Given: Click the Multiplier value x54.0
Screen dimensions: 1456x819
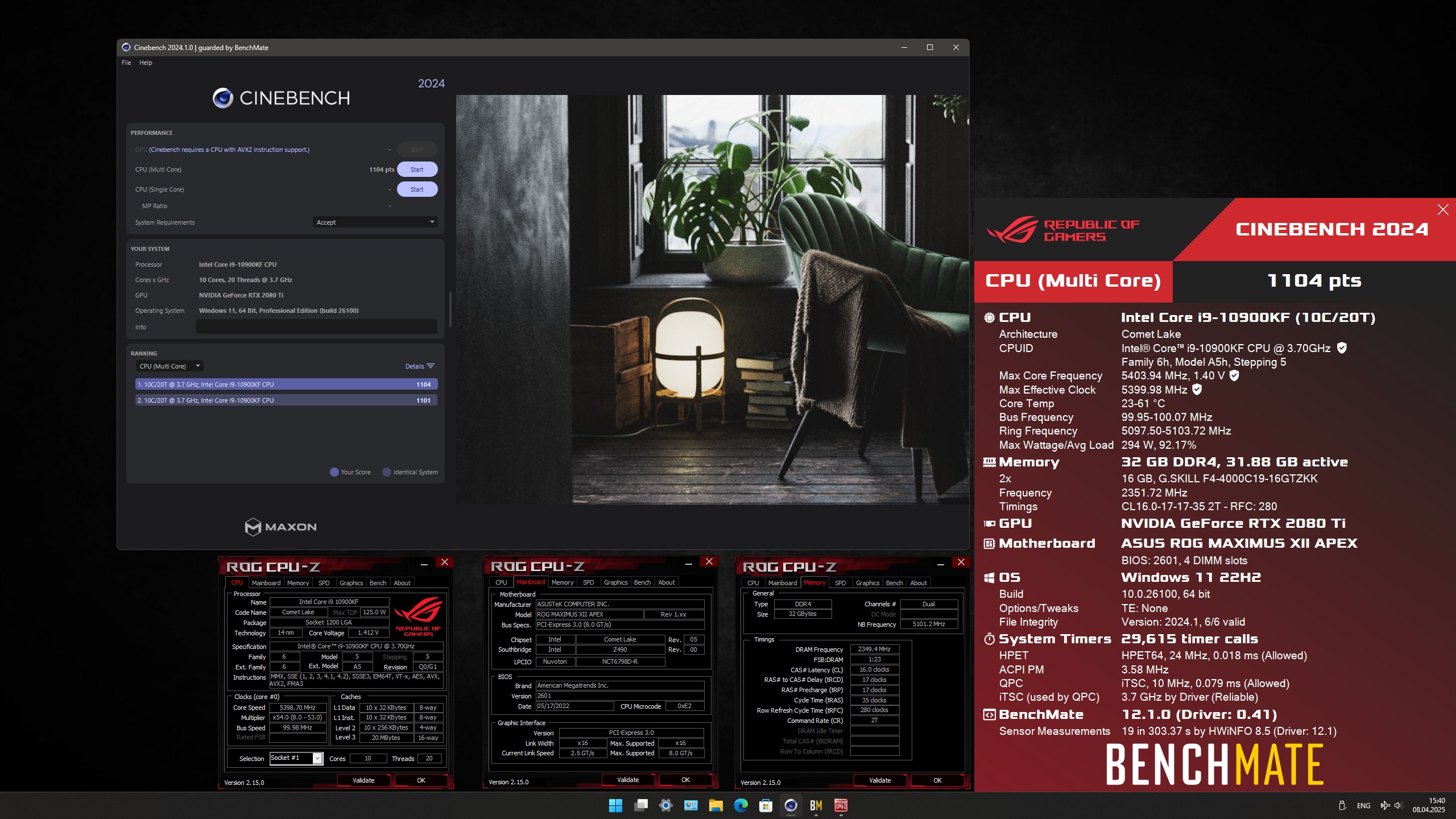Looking at the screenshot, I should click(298, 718).
